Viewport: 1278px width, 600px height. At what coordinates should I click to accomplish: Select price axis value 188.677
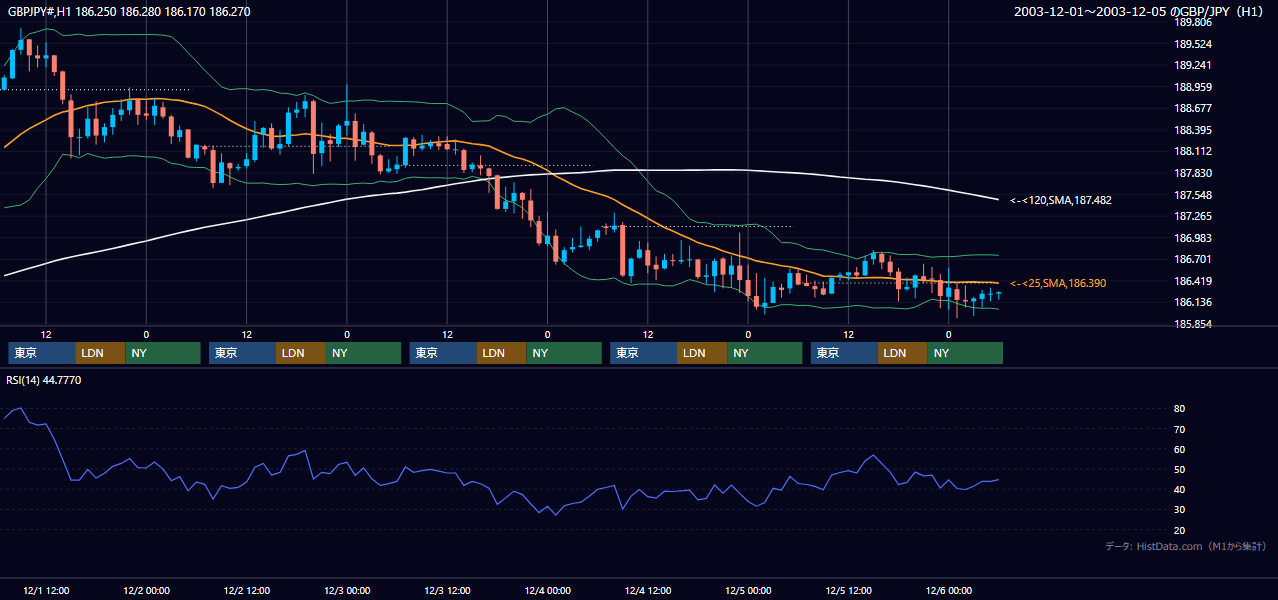[x=1192, y=108]
